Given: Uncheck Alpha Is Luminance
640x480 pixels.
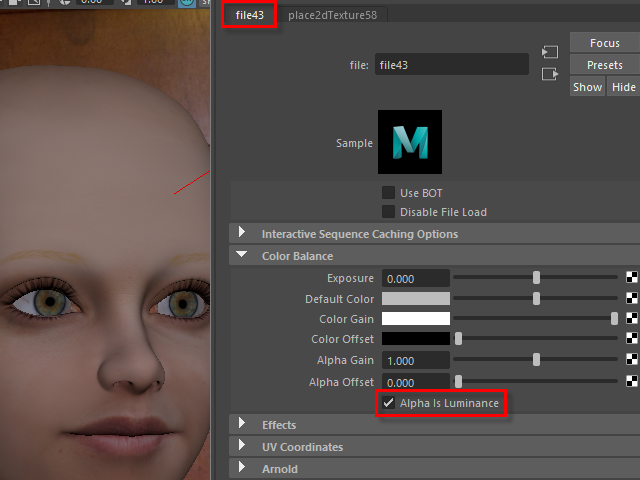Looking at the screenshot, I should (389, 403).
